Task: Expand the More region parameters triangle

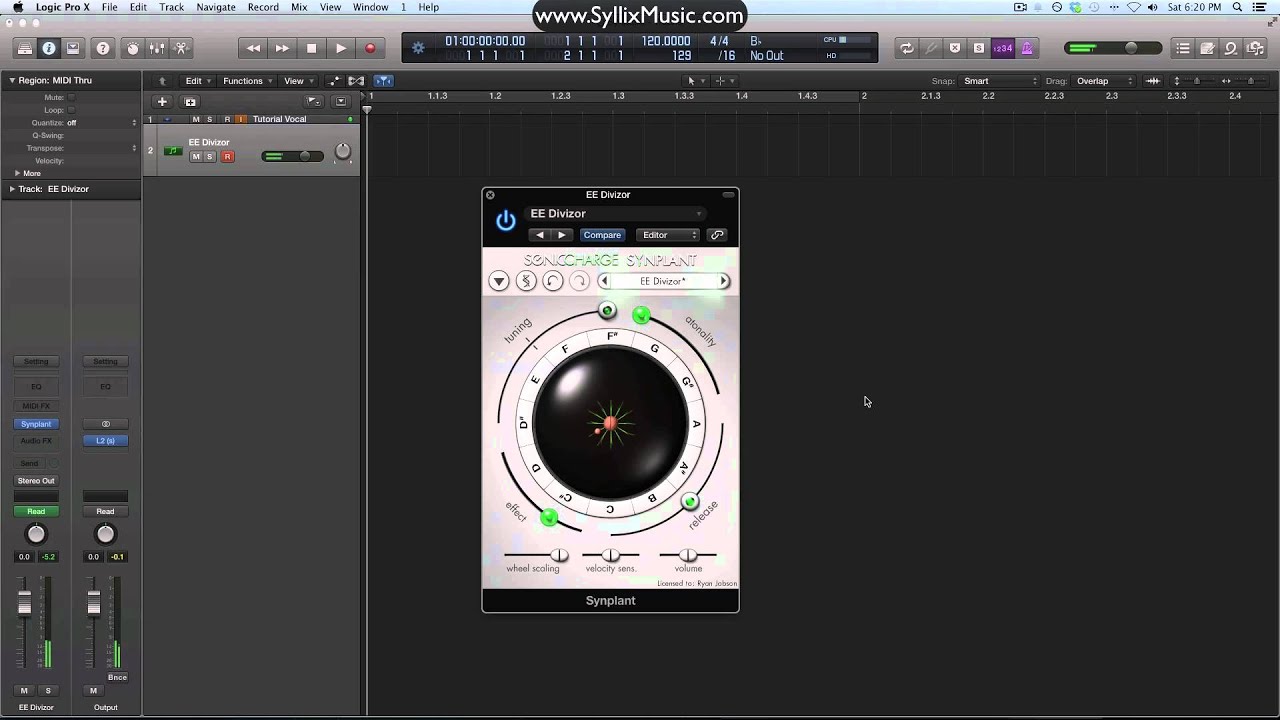Action: (17, 173)
